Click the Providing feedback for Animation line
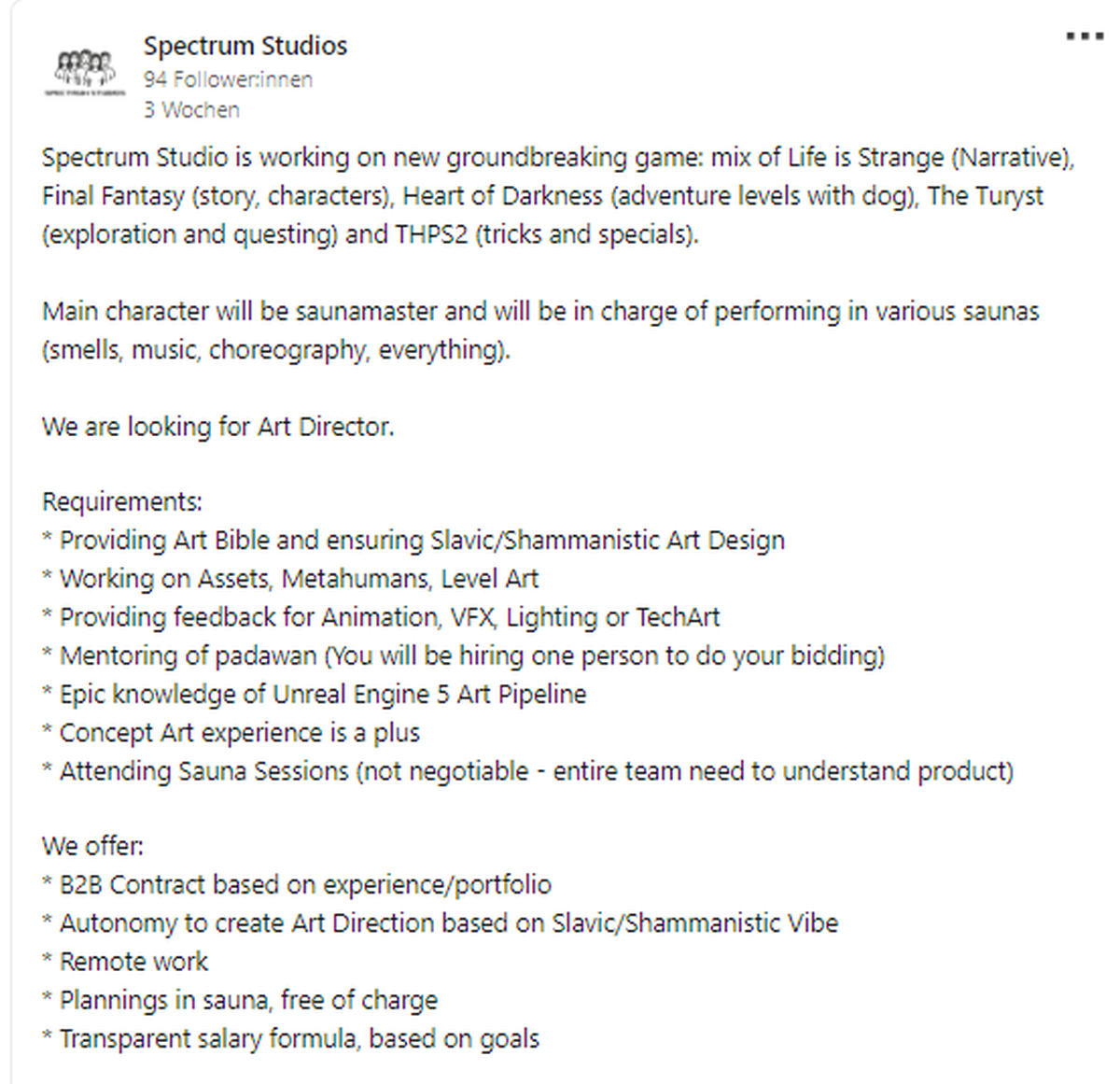This screenshot has width=1120, height=1084. (x=381, y=617)
